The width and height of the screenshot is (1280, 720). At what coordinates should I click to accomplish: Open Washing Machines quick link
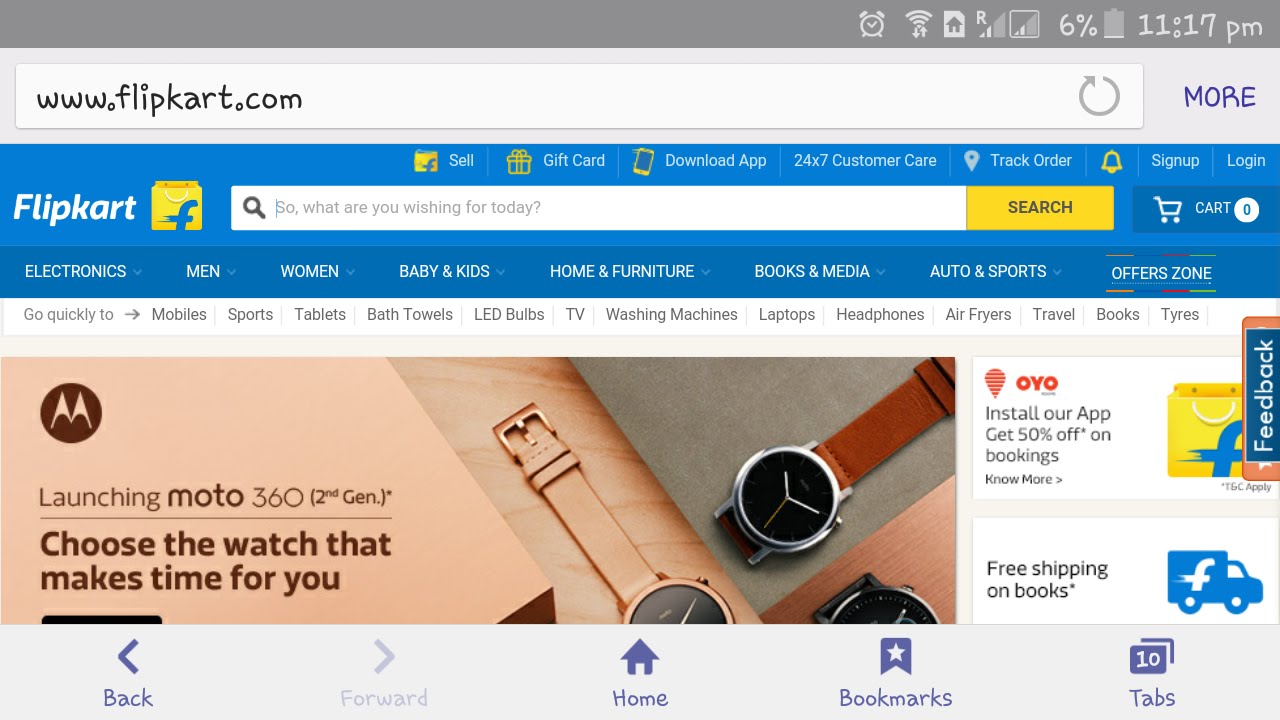tap(672, 314)
